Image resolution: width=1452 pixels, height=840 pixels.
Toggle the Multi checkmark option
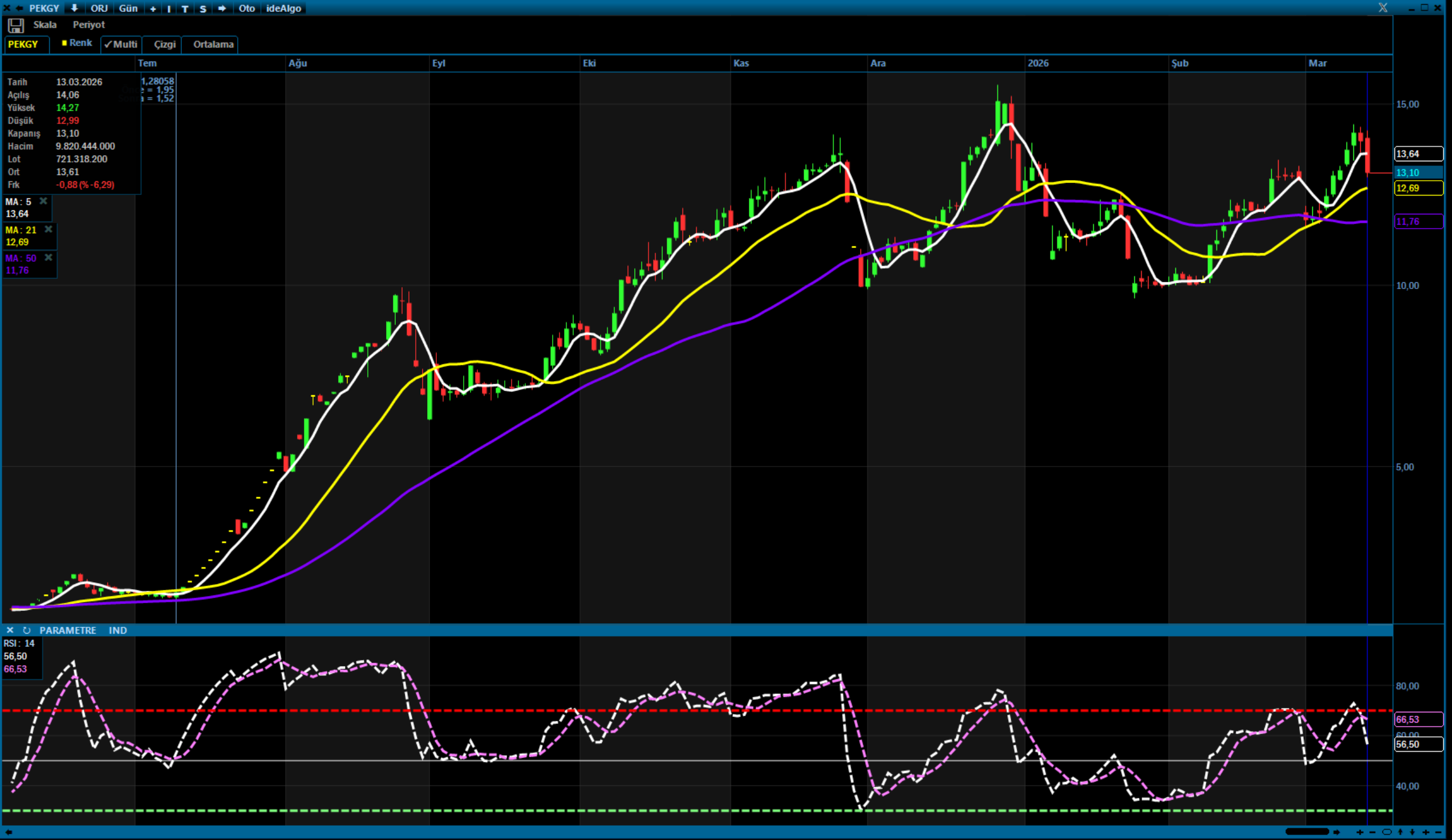pyautogui.click(x=121, y=44)
